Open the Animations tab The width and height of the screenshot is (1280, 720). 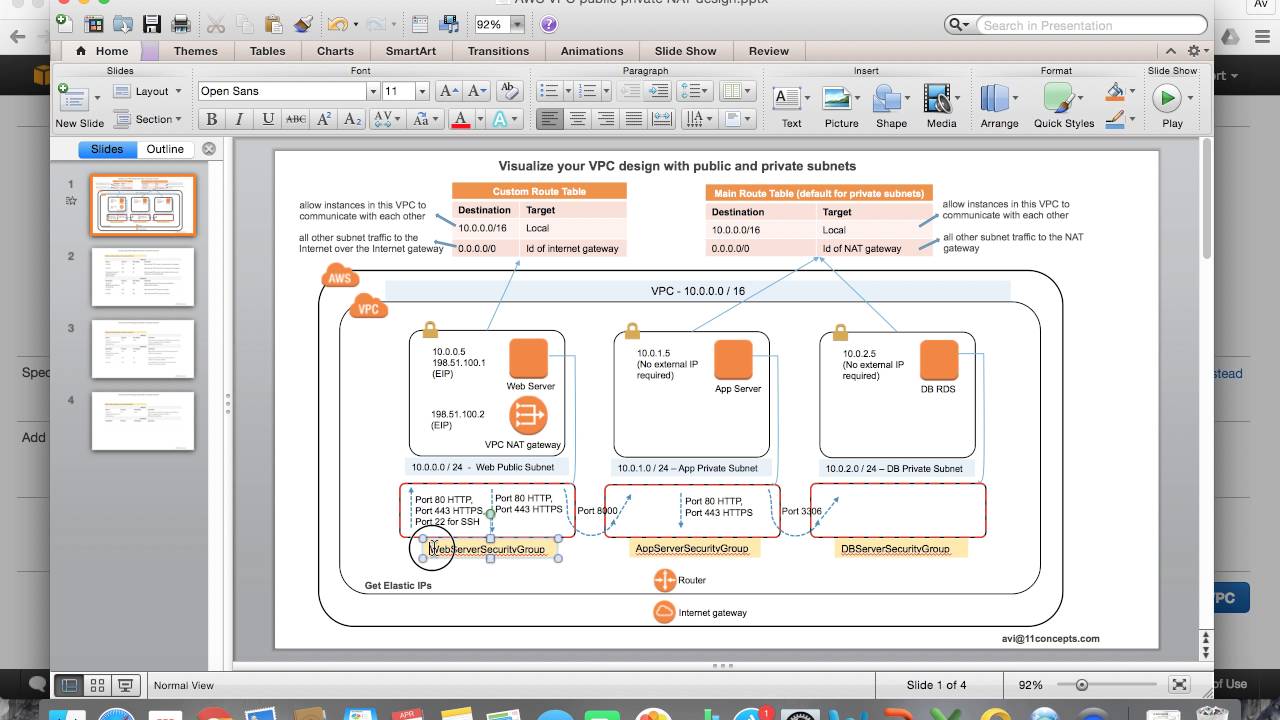(x=591, y=51)
